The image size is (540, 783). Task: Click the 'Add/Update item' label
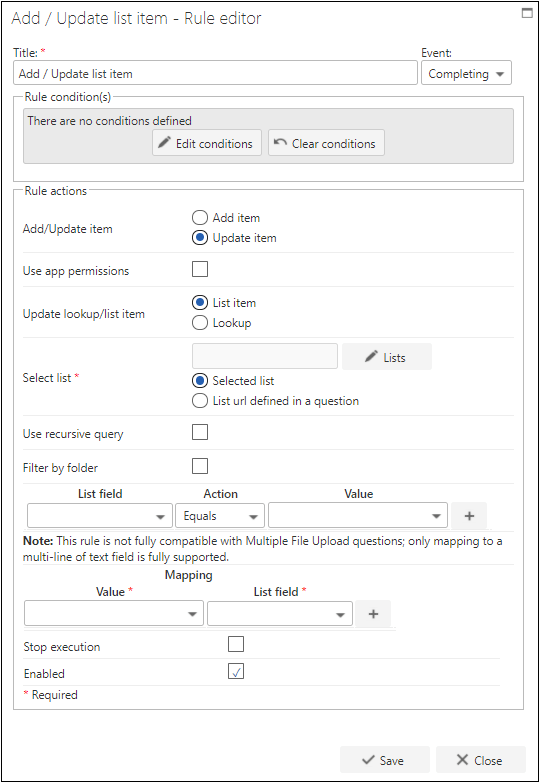click(x=67, y=229)
